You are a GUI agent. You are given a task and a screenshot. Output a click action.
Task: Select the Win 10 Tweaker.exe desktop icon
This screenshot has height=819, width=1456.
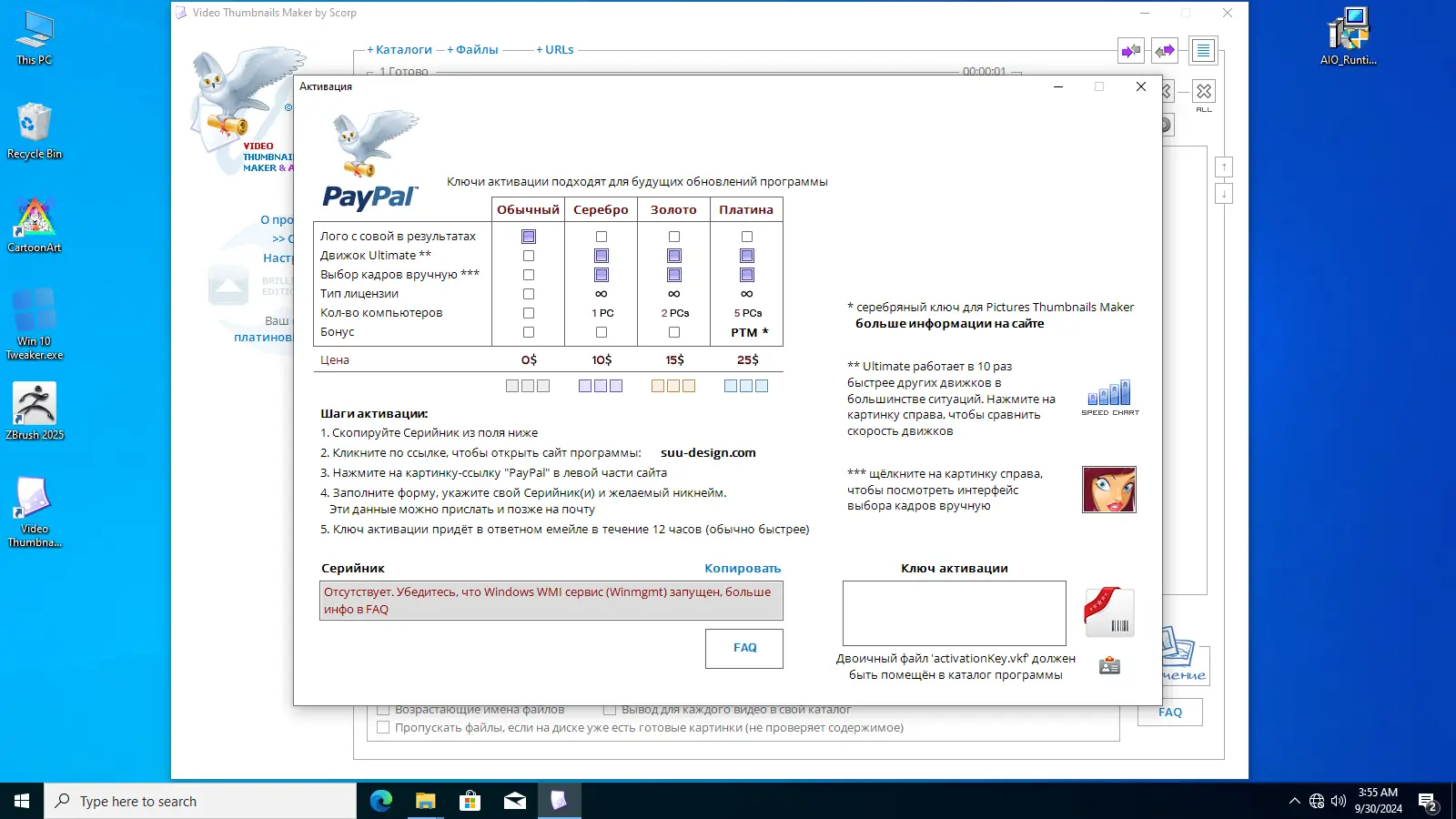click(x=35, y=324)
